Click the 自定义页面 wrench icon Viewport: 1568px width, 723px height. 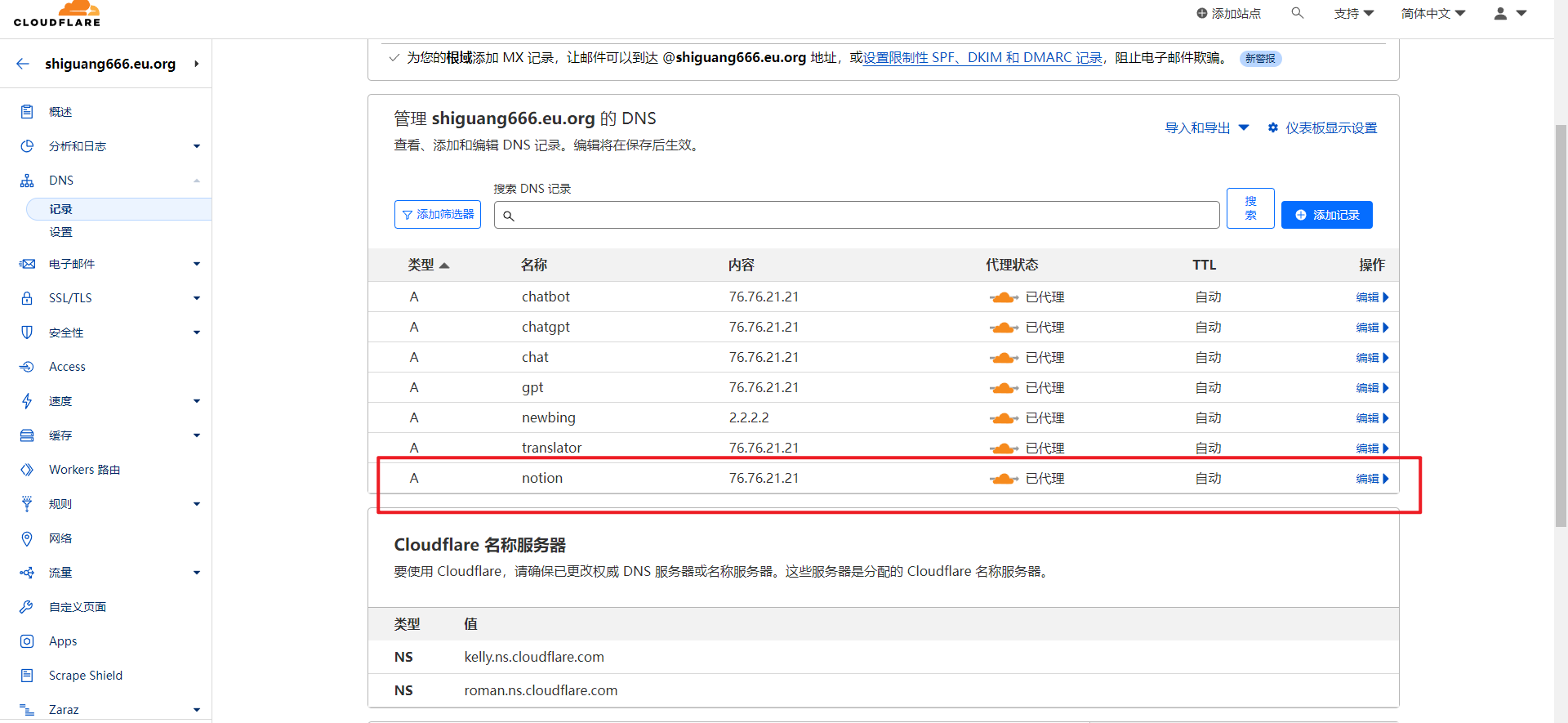[27, 607]
